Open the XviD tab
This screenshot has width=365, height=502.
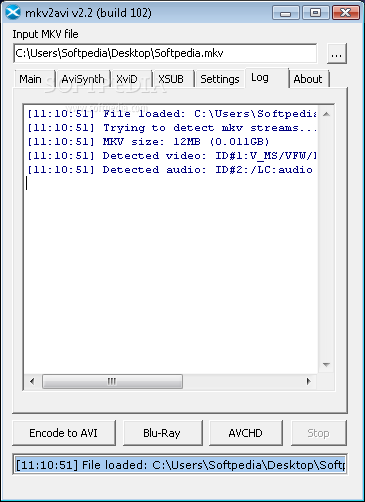click(x=132, y=79)
